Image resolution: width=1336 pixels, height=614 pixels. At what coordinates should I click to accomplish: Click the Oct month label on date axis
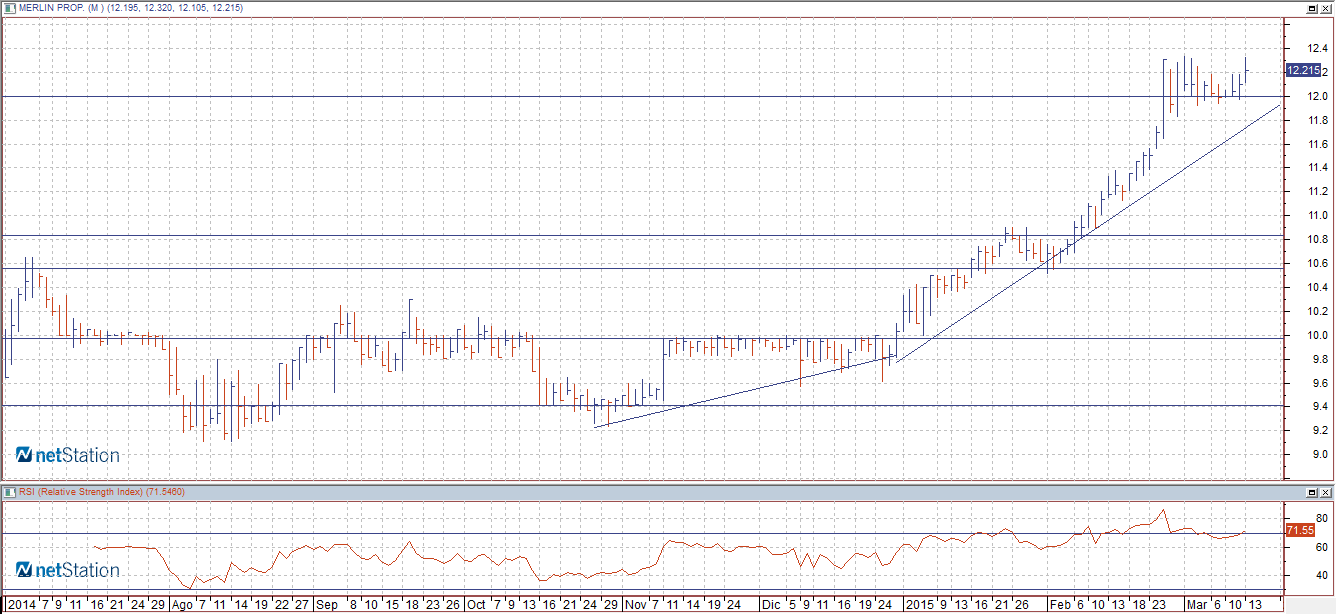click(x=476, y=605)
